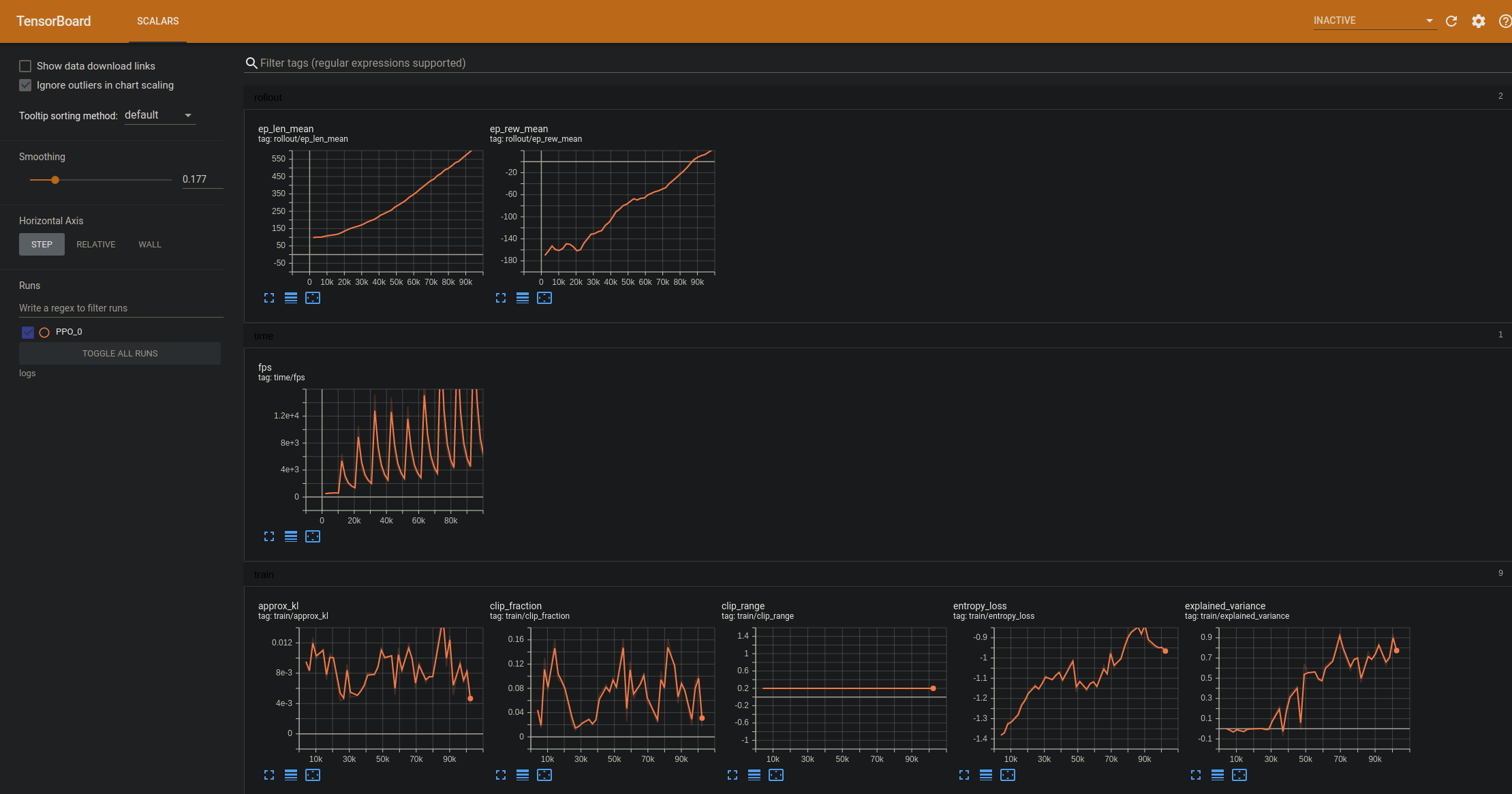1512x794 pixels.
Task: Expand the explained_variance chart size
Action: [x=1196, y=775]
